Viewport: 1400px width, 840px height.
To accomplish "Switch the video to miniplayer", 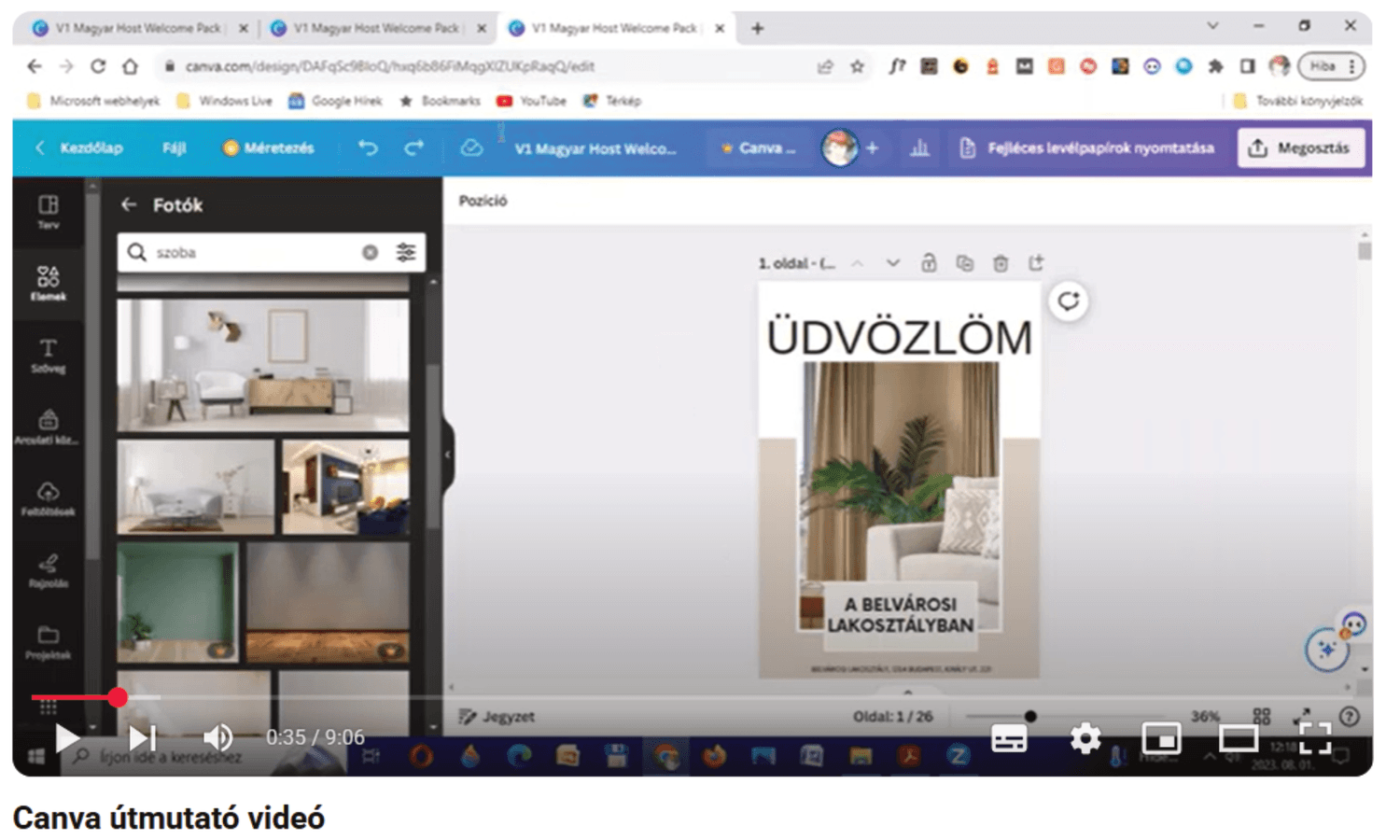I will 1161,739.
